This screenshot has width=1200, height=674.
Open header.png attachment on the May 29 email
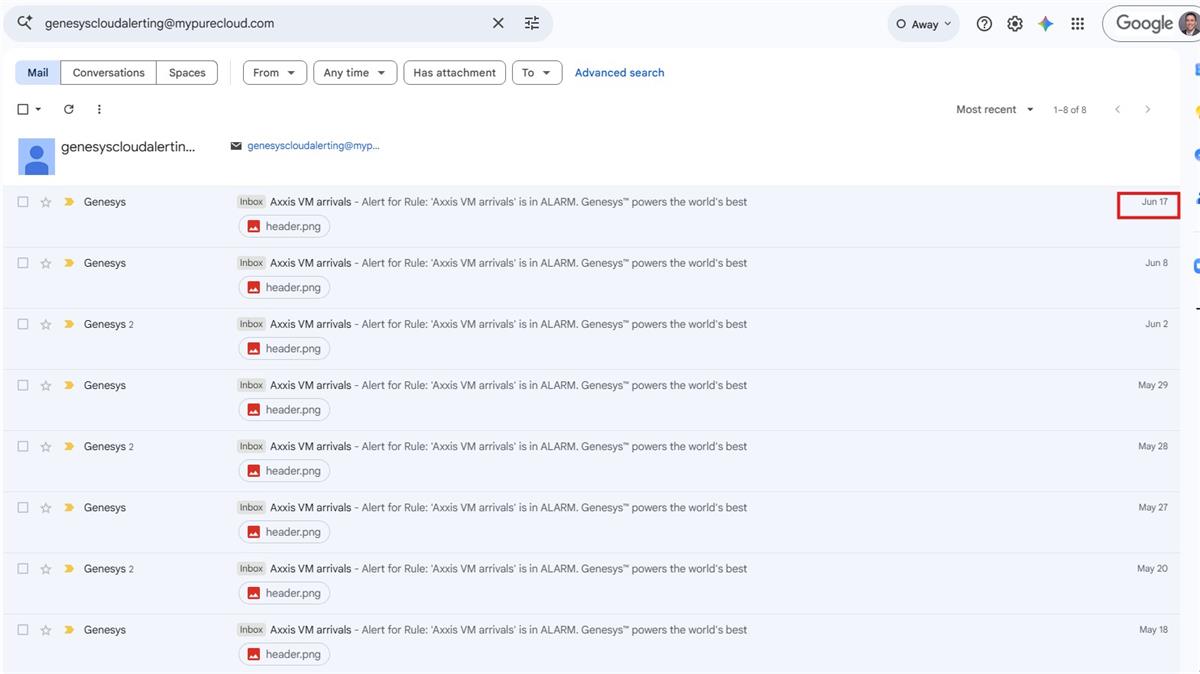coord(284,409)
